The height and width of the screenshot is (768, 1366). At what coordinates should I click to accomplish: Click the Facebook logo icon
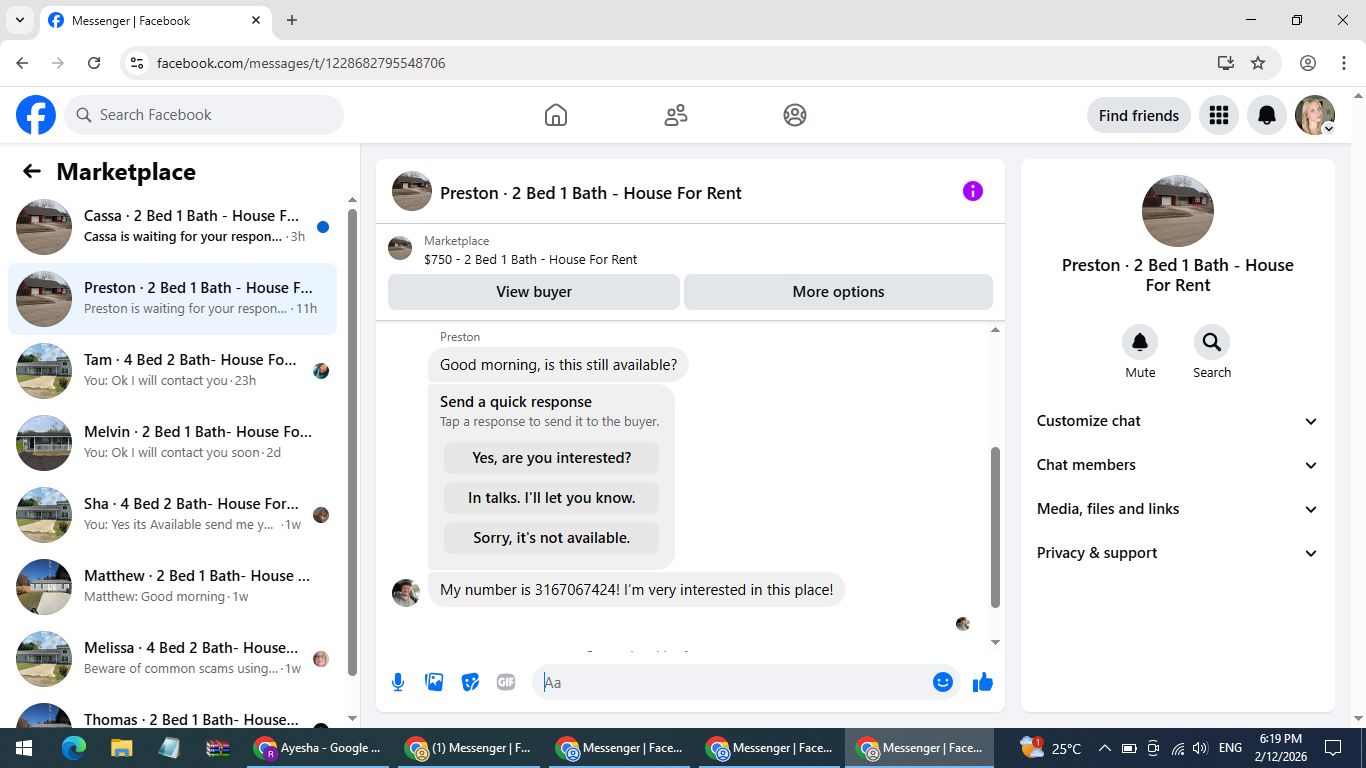pyautogui.click(x=36, y=115)
